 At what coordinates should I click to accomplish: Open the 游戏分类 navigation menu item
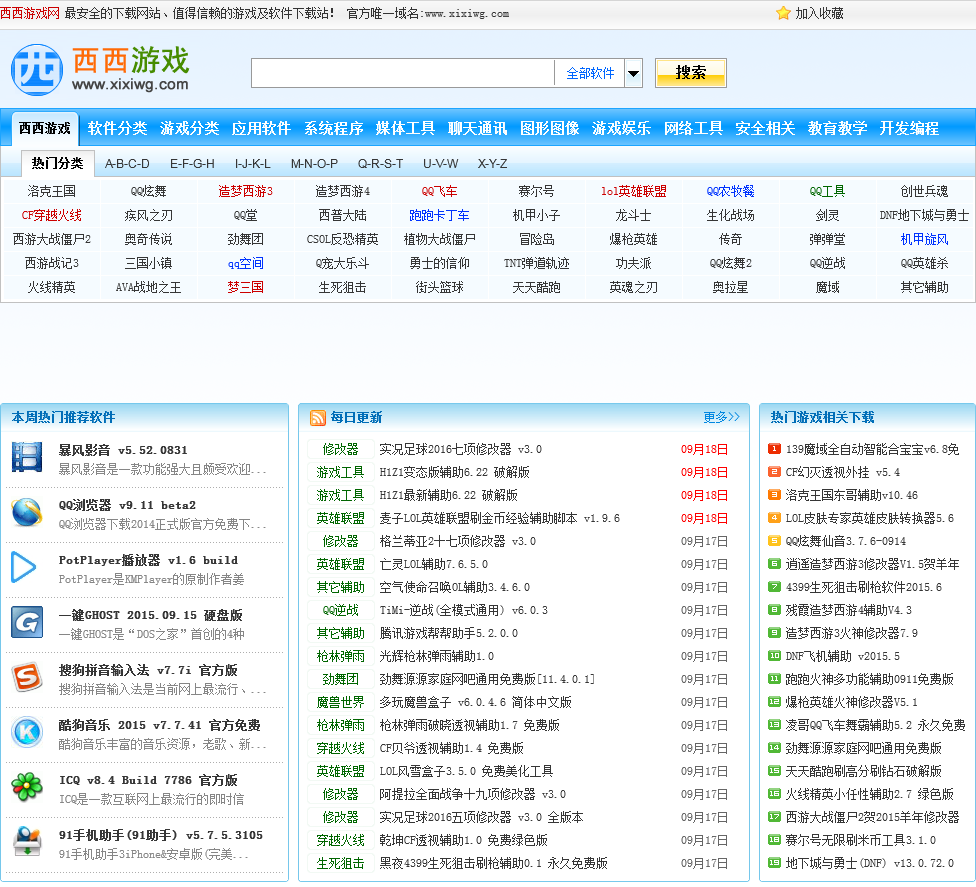pos(189,128)
